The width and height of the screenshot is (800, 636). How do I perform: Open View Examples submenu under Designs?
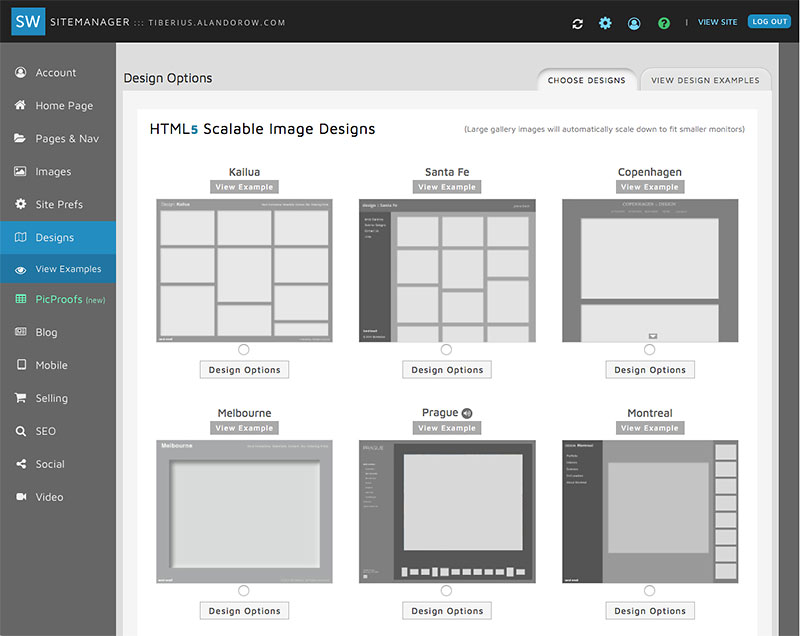[67, 269]
